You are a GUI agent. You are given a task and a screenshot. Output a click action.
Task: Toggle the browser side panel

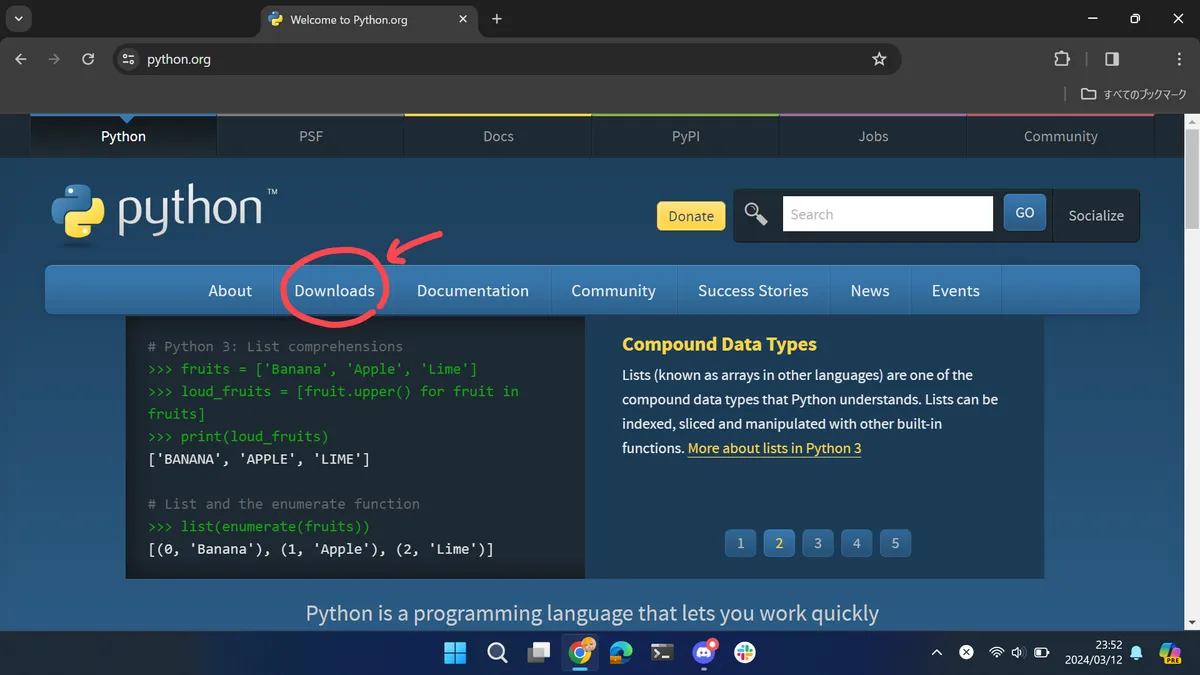[1112, 59]
